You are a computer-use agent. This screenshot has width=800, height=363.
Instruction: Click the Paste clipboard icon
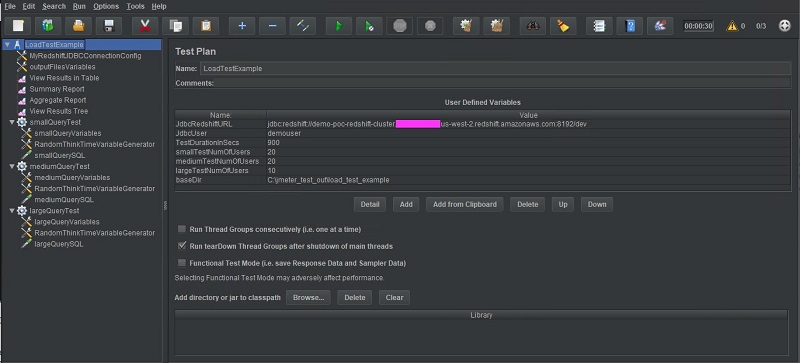[206, 26]
